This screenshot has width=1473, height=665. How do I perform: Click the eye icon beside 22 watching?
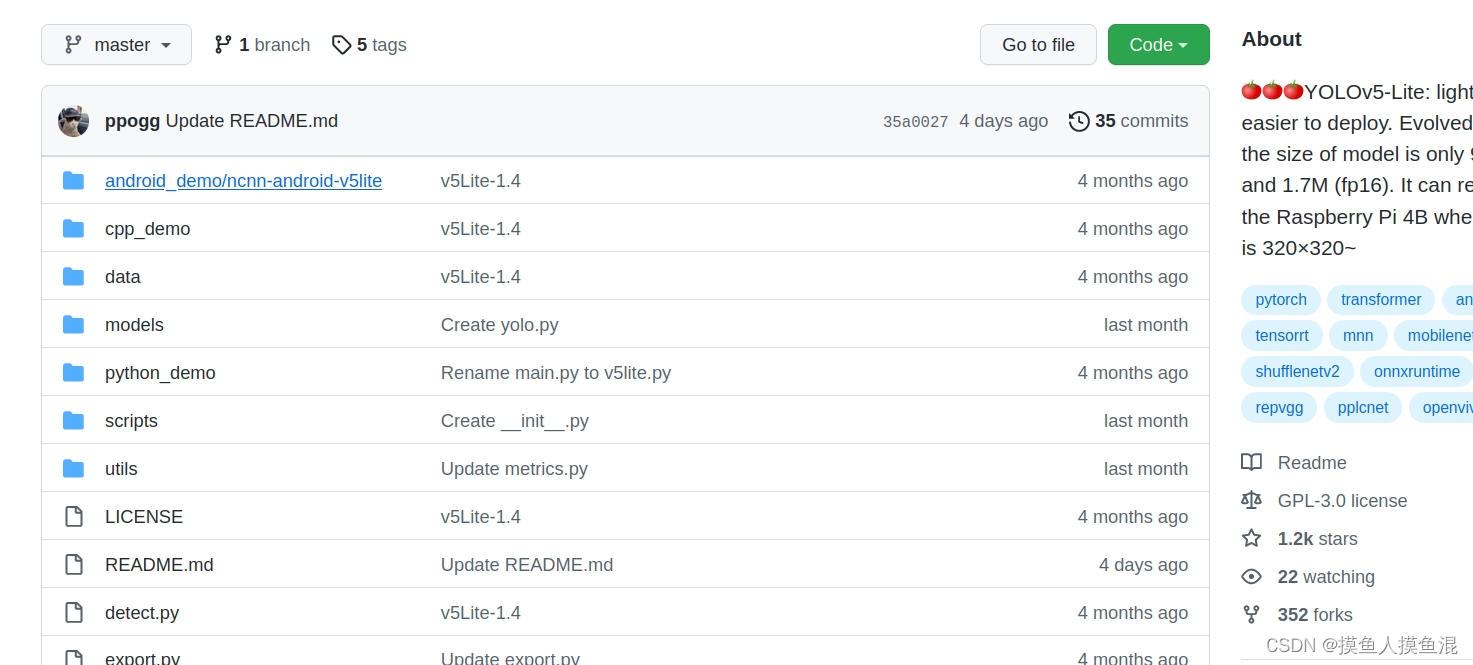coord(1251,577)
